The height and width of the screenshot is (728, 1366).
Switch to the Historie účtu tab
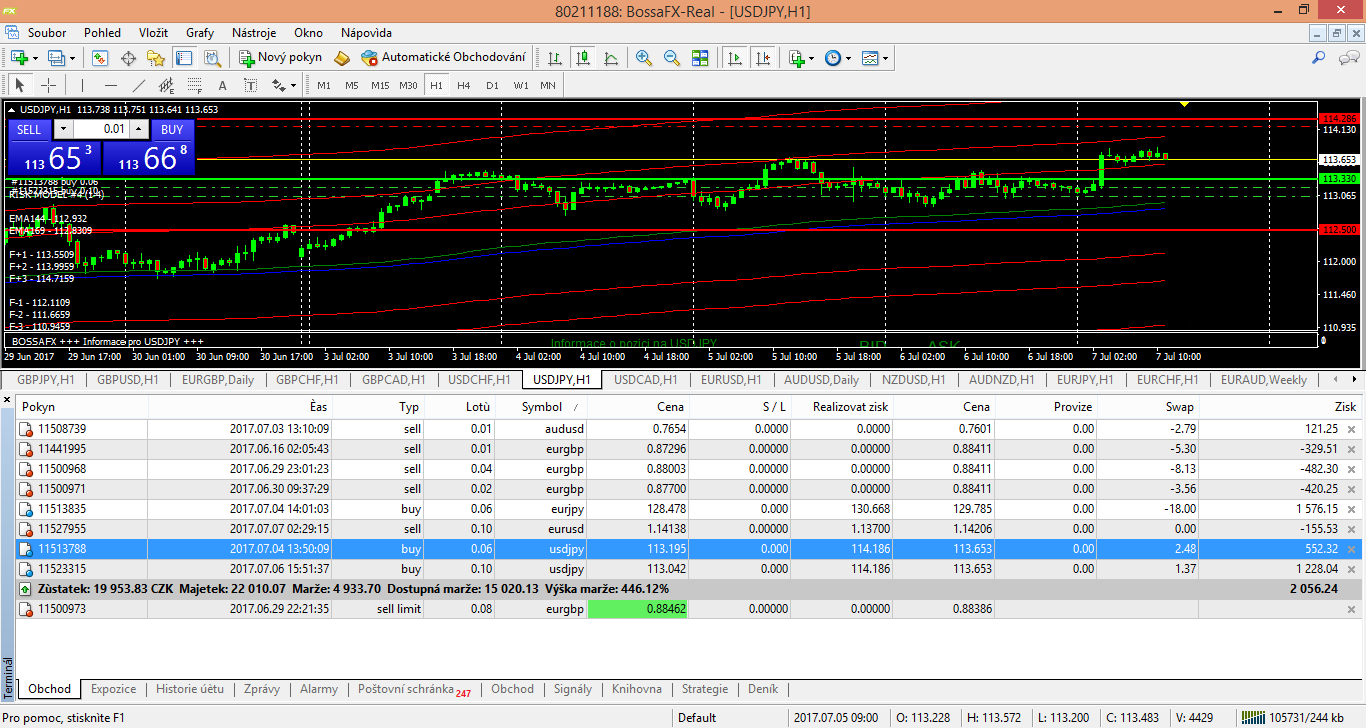pyautogui.click(x=190, y=689)
